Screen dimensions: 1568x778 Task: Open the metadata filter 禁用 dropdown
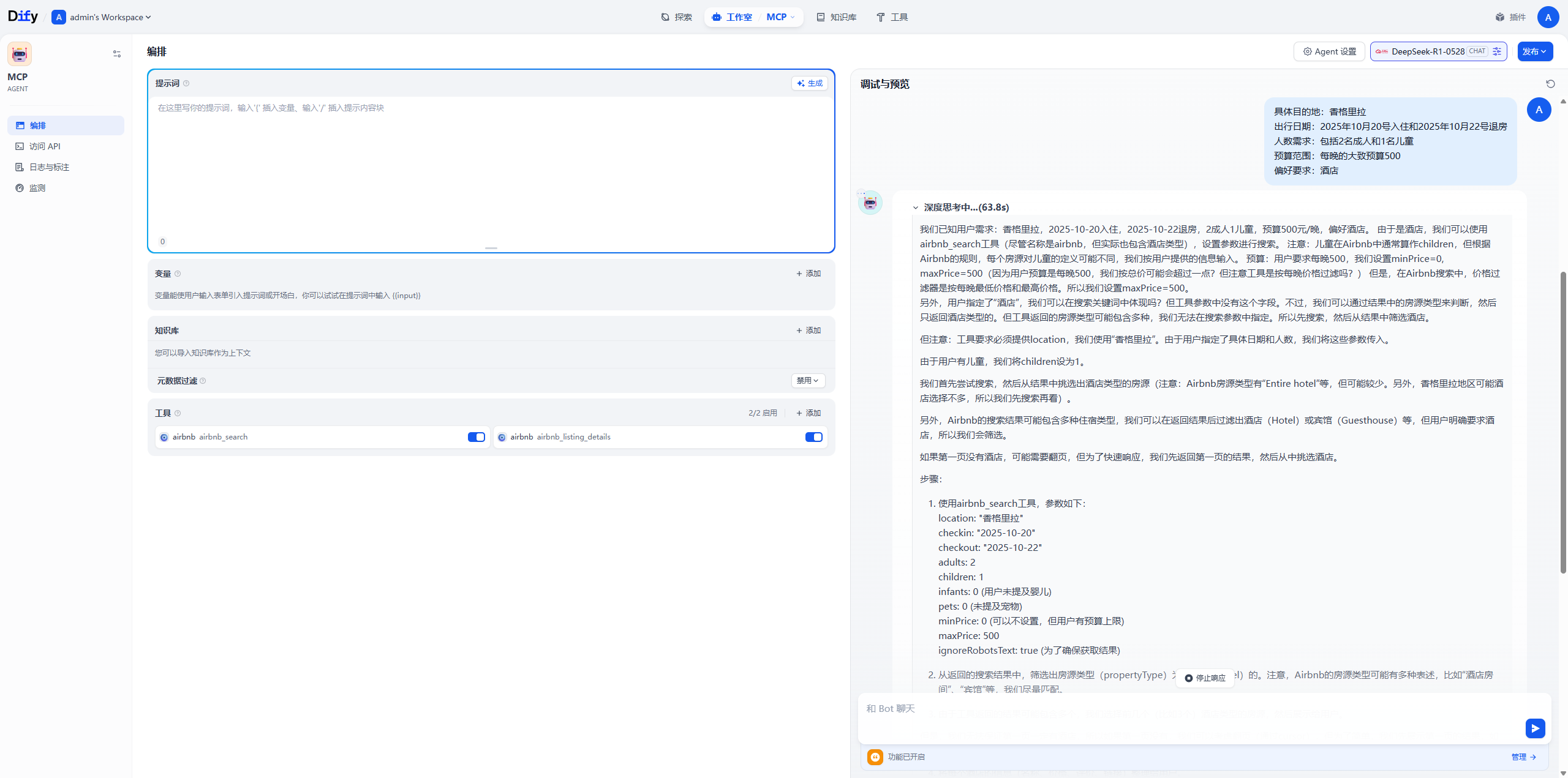click(x=808, y=381)
